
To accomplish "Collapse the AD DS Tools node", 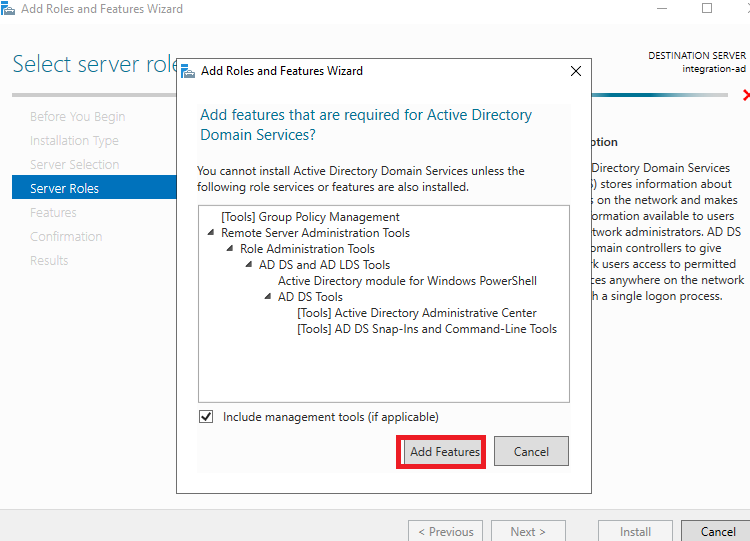I will click(268, 297).
